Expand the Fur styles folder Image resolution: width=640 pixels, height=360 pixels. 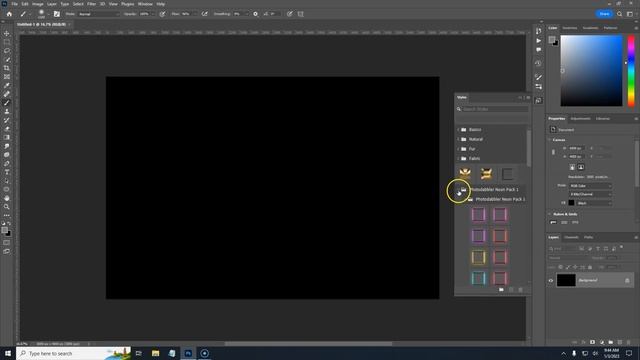458,149
